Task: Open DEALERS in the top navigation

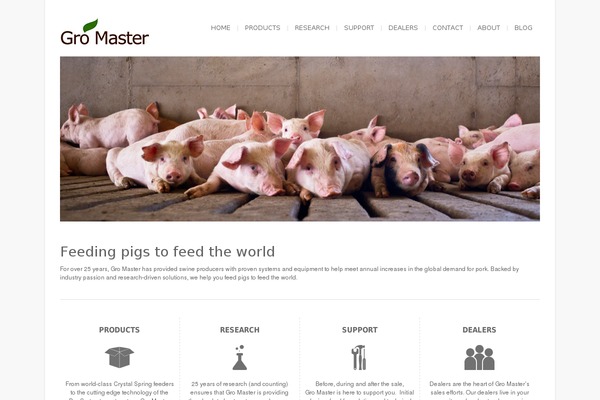Action: 403,28
